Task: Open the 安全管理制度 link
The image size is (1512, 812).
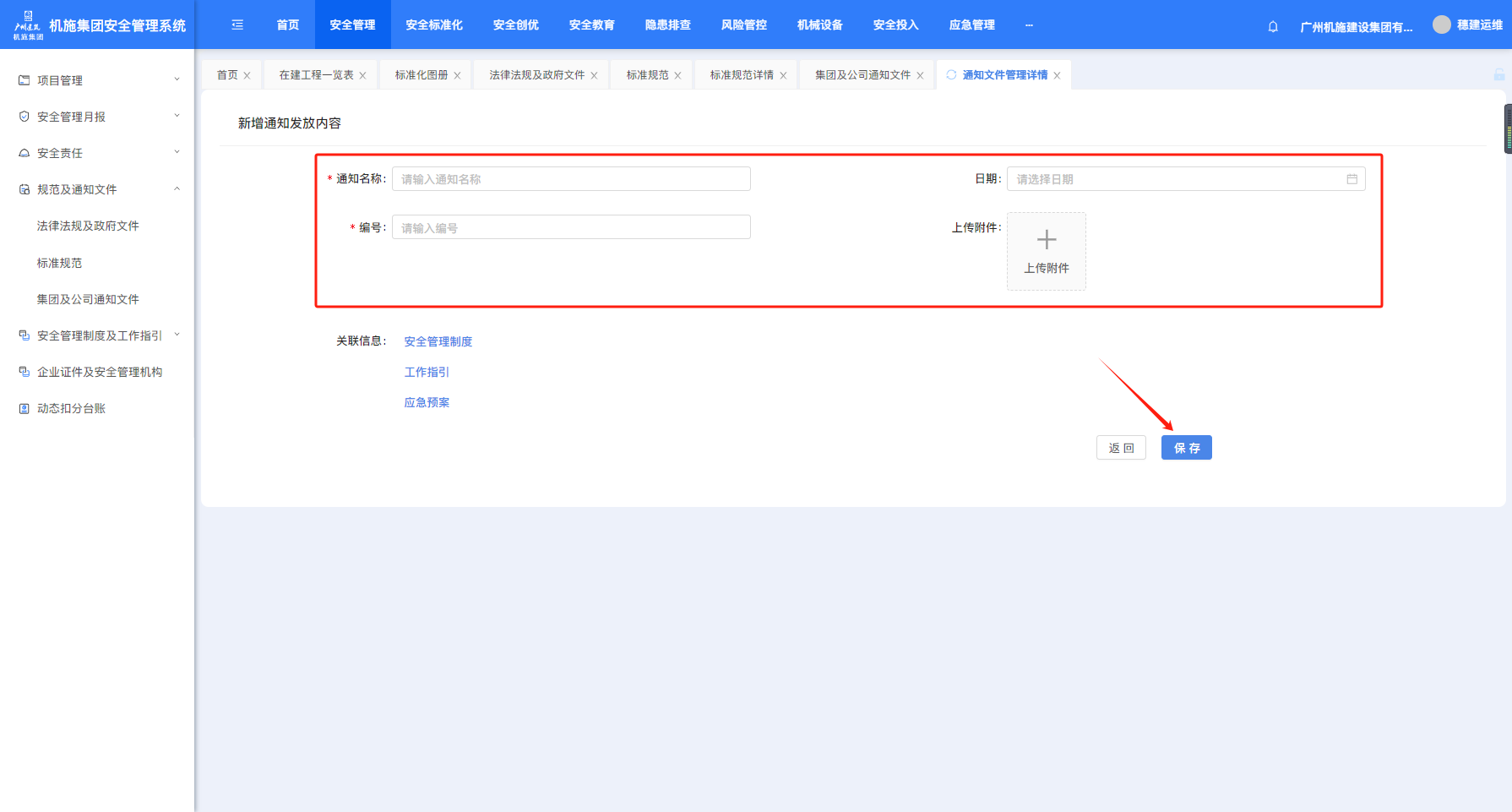Action: click(x=438, y=341)
